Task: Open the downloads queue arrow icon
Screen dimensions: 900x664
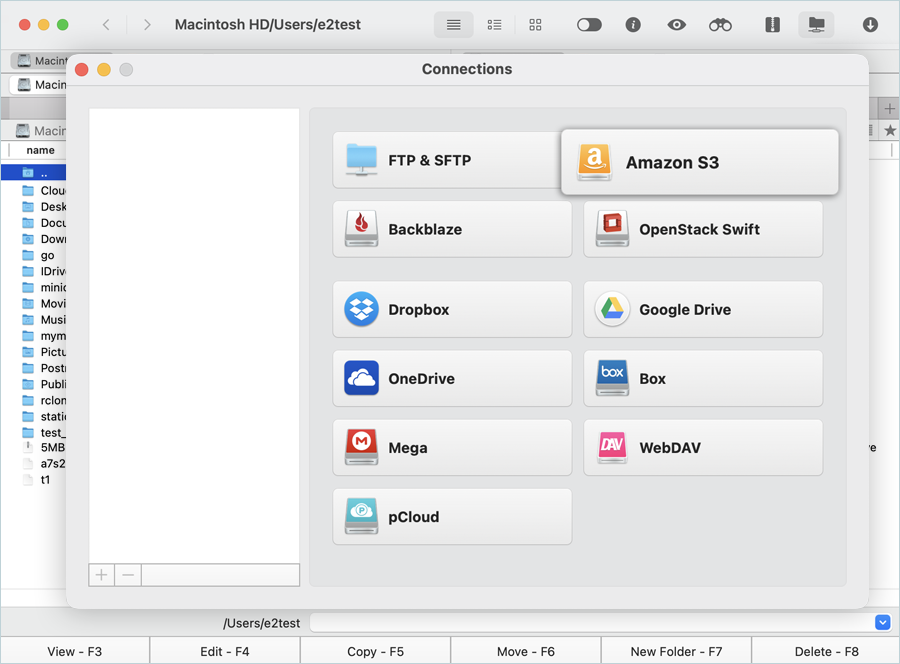Action: pyautogui.click(x=870, y=25)
